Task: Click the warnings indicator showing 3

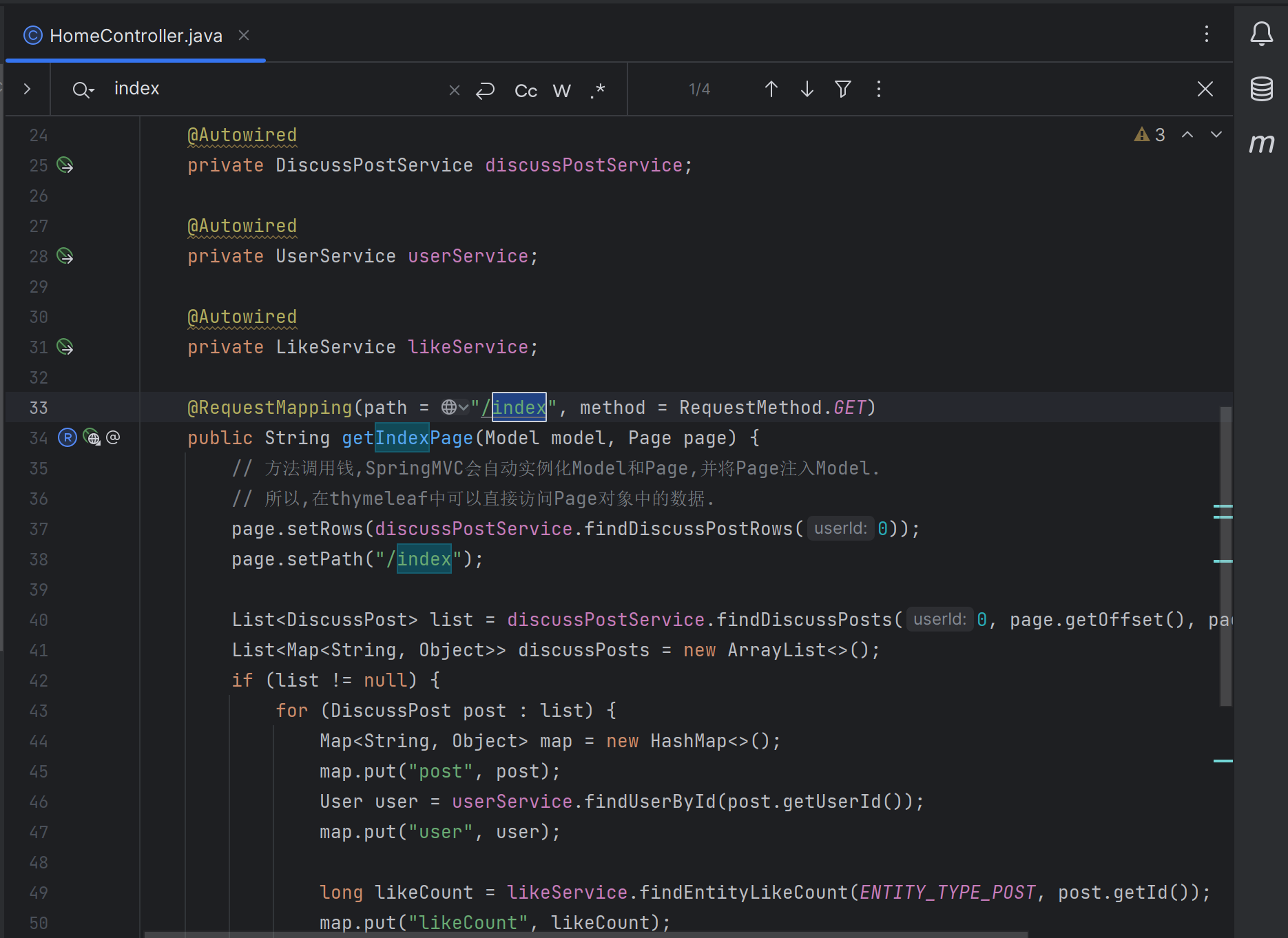Action: (x=1150, y=134)
